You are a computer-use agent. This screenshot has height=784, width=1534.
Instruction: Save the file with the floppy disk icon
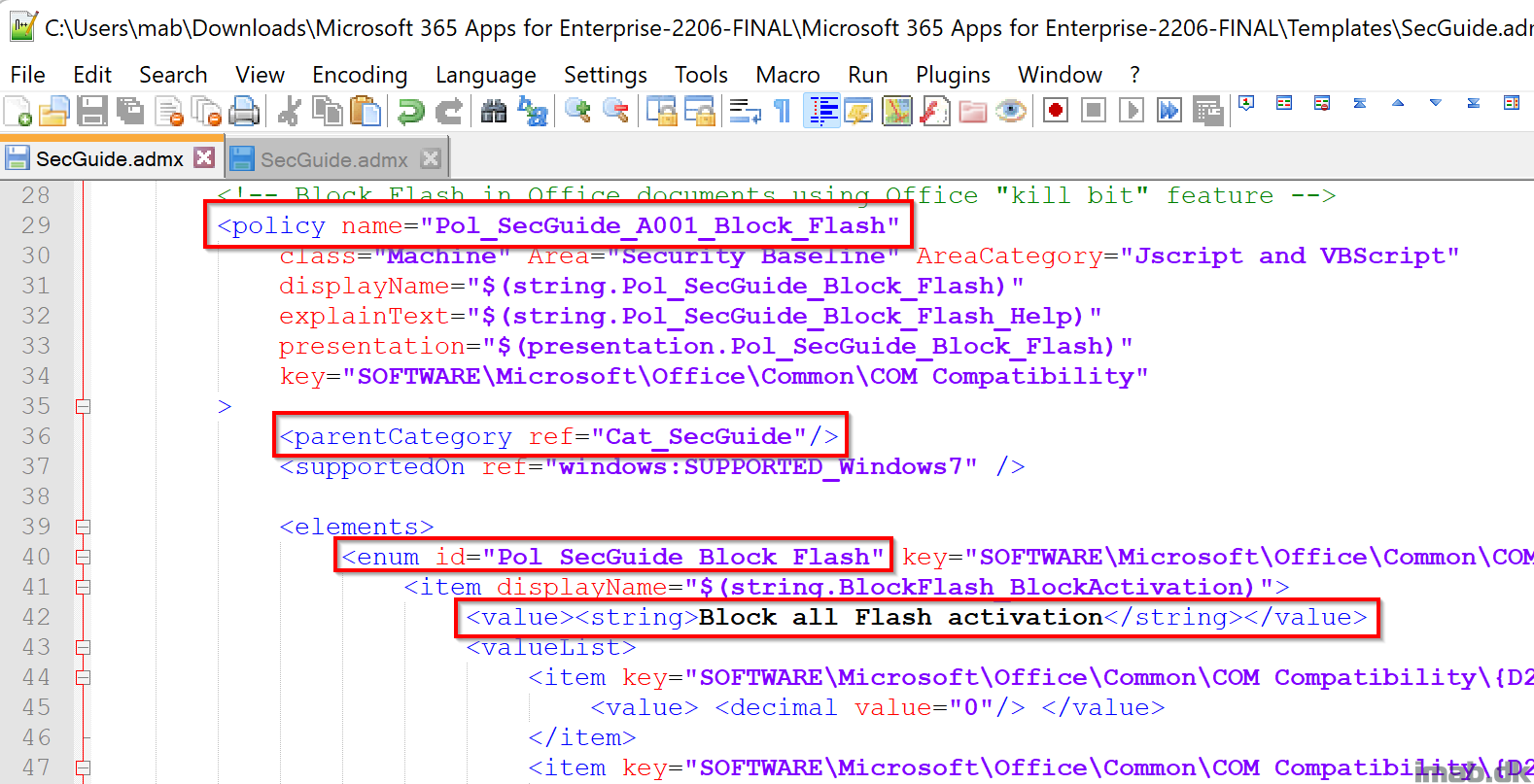92,112
